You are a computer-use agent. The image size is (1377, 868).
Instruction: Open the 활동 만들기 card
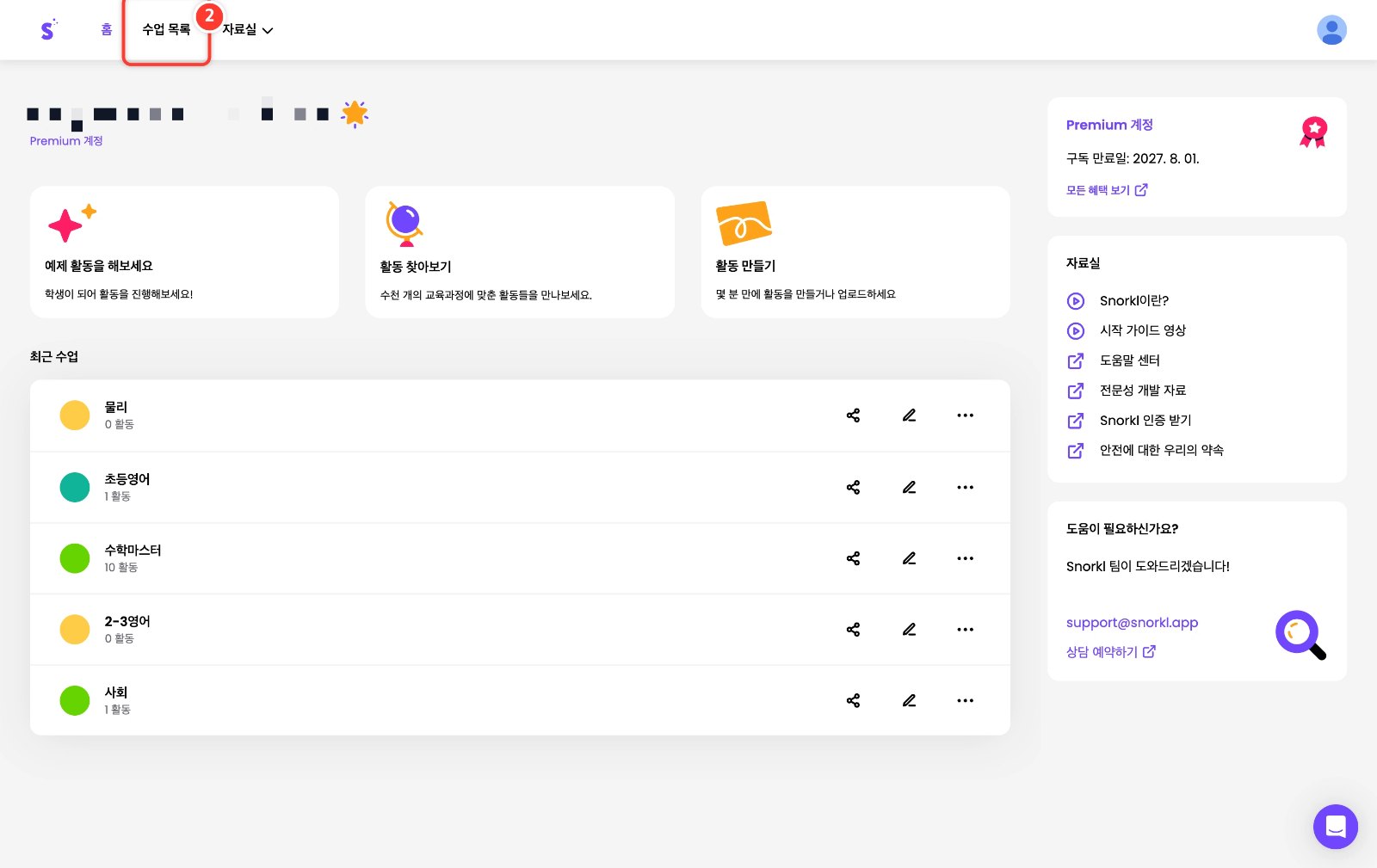[855, 252]
